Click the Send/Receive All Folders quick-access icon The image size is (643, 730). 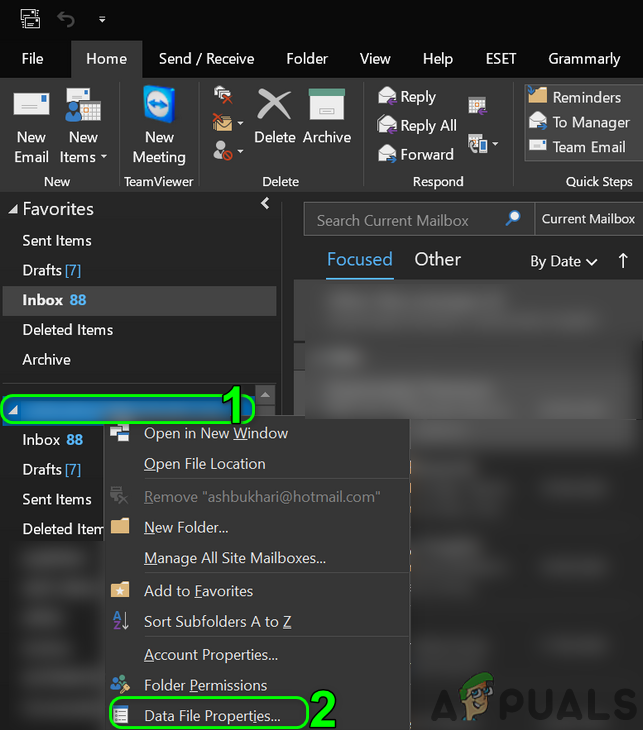(x=30, y=19)
